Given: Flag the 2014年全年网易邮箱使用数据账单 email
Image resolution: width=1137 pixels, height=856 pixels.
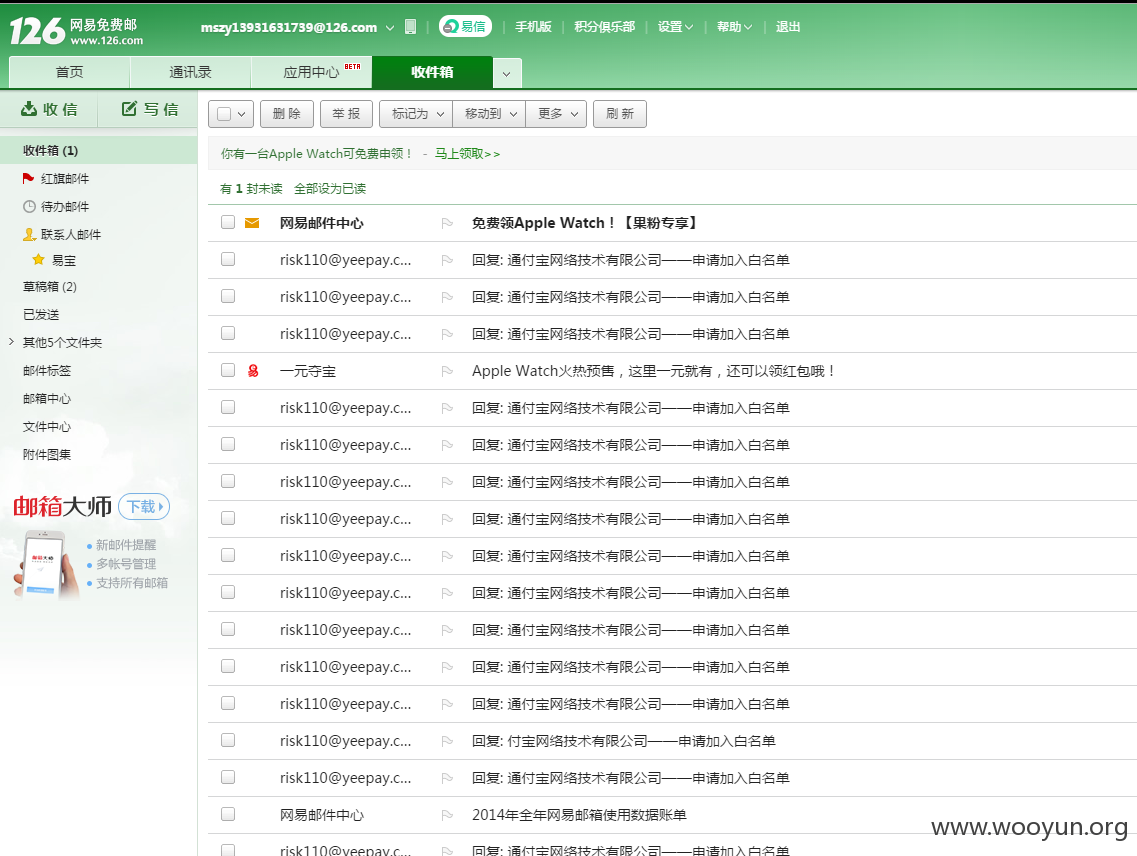Looking at the screenshot, I should pyautogui.click(x=447, y=815).
